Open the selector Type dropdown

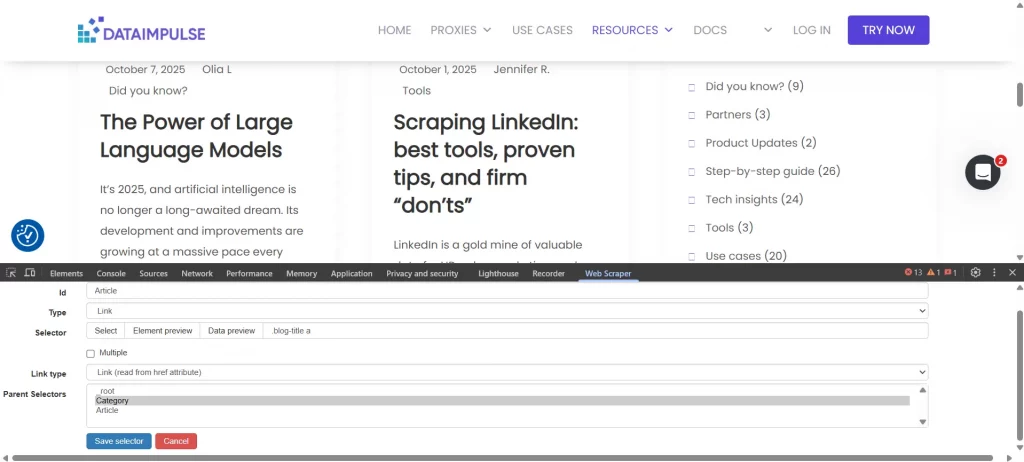click(507, 312)
